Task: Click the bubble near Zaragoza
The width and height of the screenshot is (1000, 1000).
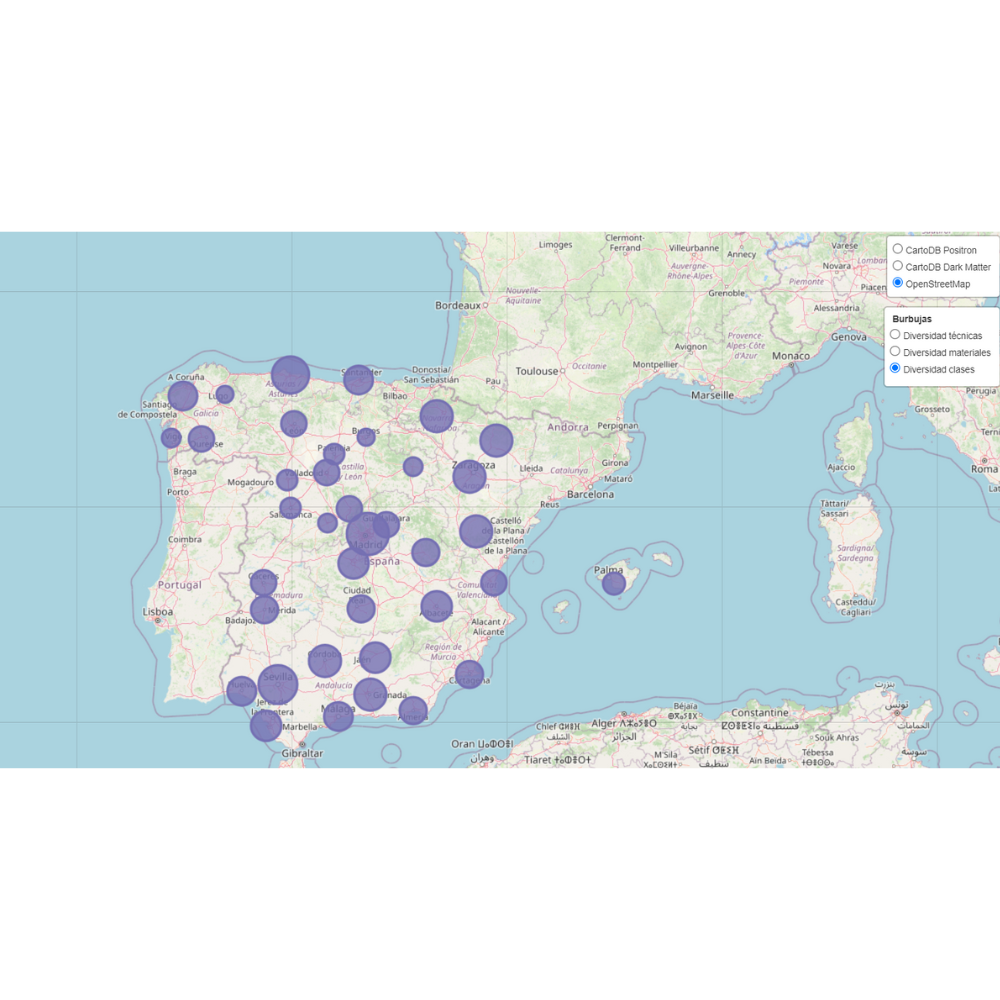Action: (472, 478)
